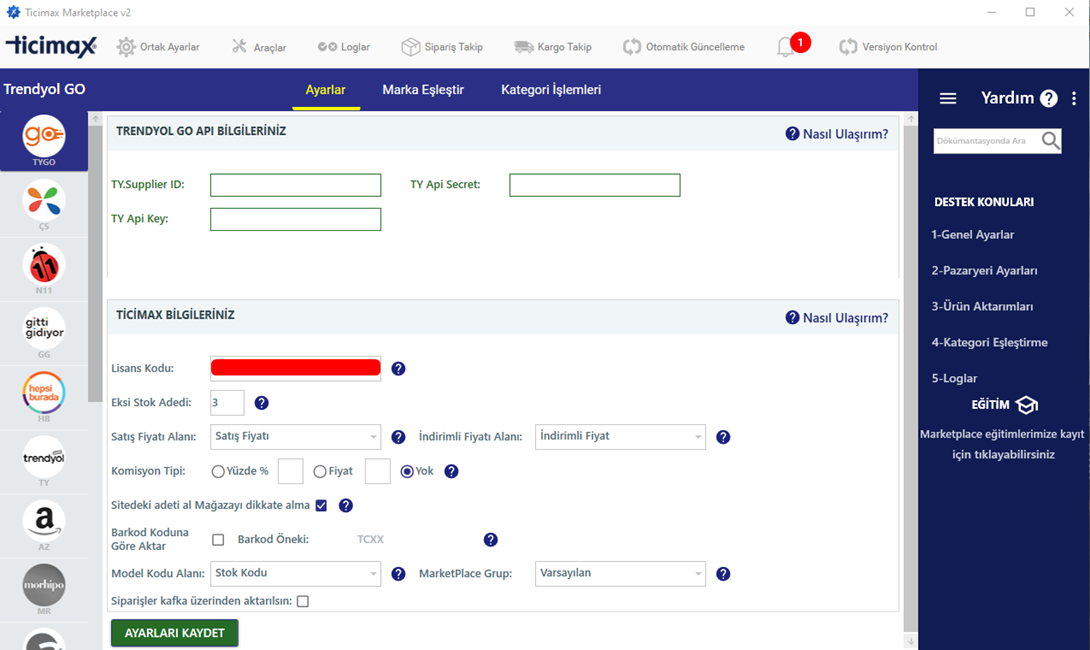Open Ortak Ayarlar gear in toolbar
The width and height of the screenshot is (1090, 650).
[126, 47]
